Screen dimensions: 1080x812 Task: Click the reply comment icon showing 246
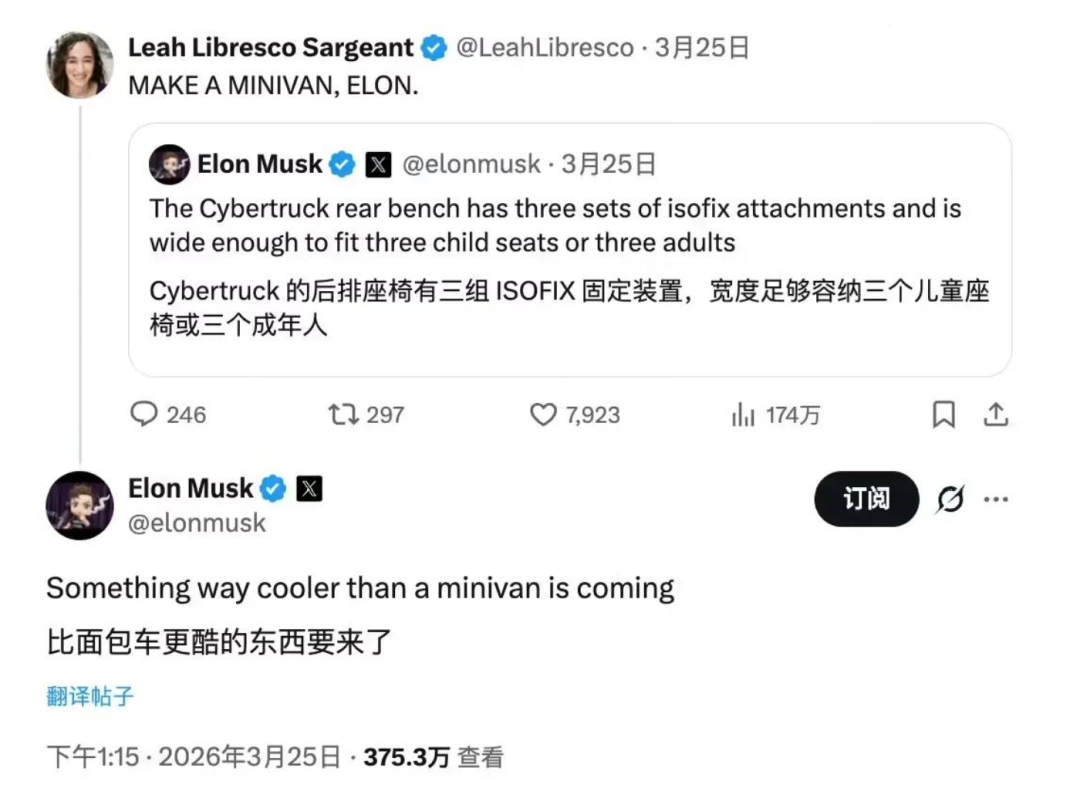click(145, 414)
